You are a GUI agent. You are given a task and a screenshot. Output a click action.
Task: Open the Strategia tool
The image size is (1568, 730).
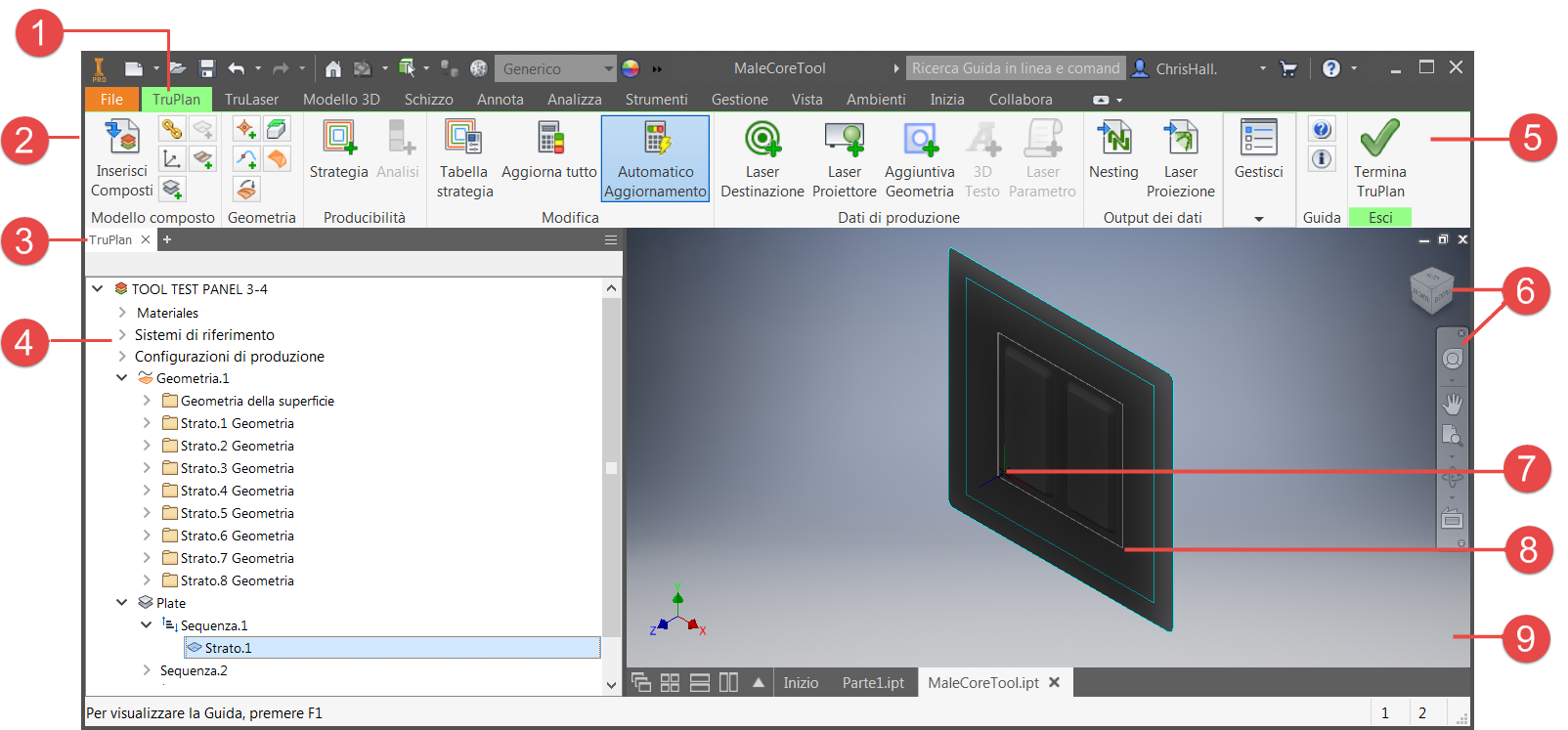point(339,137)
